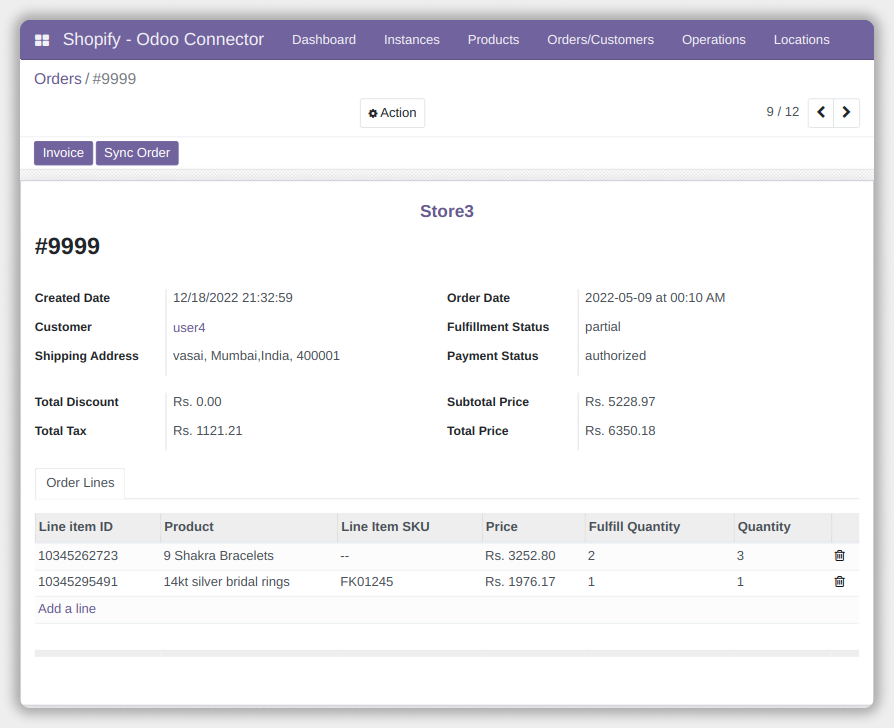Click product 14kt silver bridal rings
The width and height of the screenshot is (894, 728).
[x=226, y=582]
